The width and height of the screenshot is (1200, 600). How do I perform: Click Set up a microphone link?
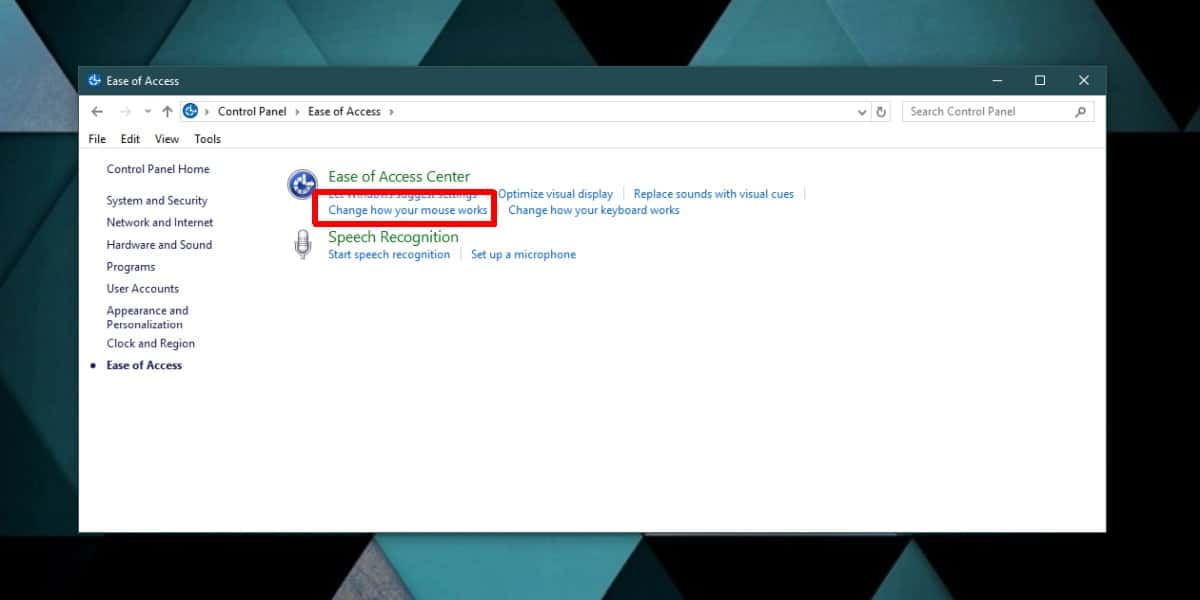(x=524, y=255)
